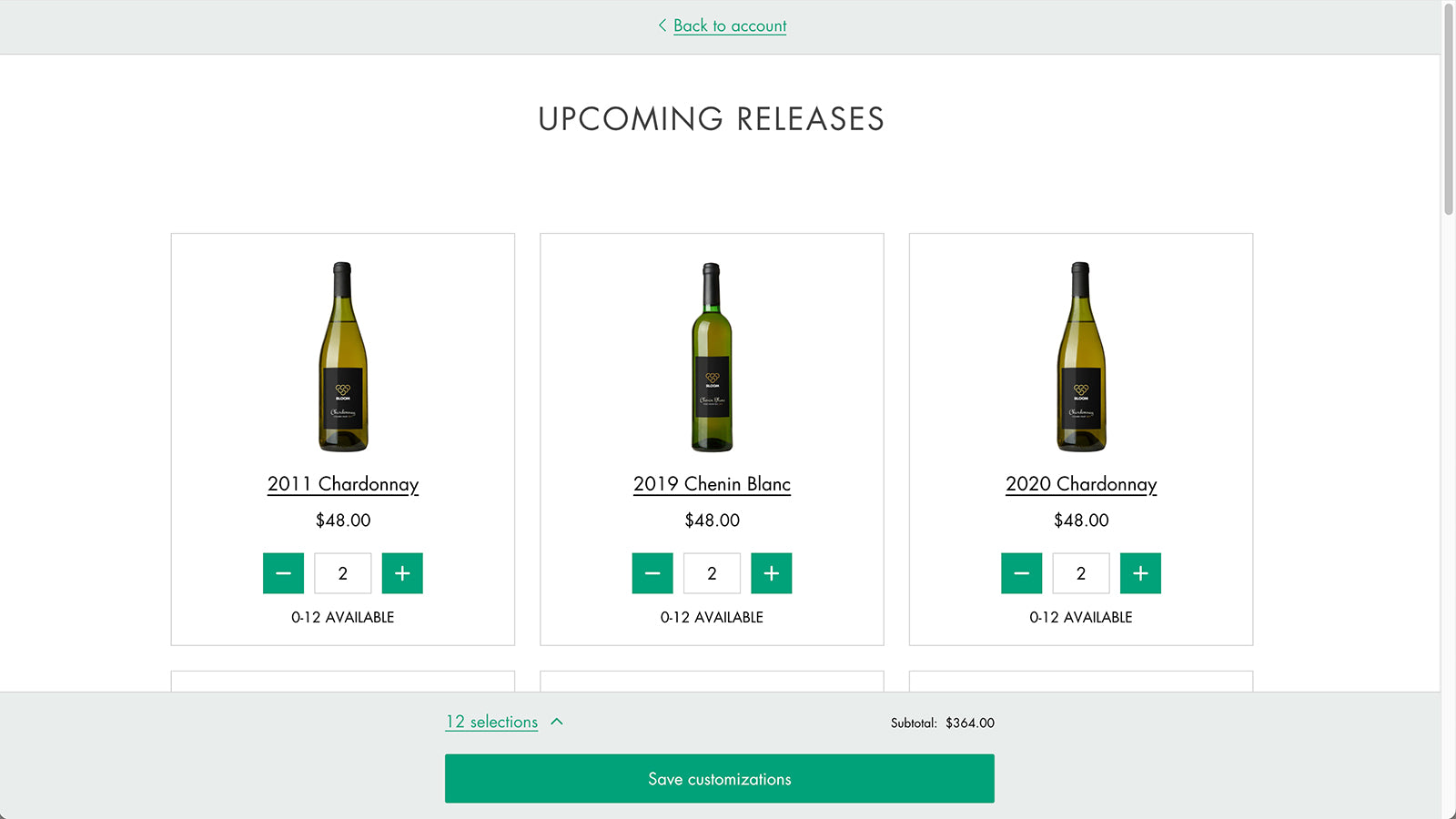Click the 2011 Chardonnay bottle image

(343, 357)
